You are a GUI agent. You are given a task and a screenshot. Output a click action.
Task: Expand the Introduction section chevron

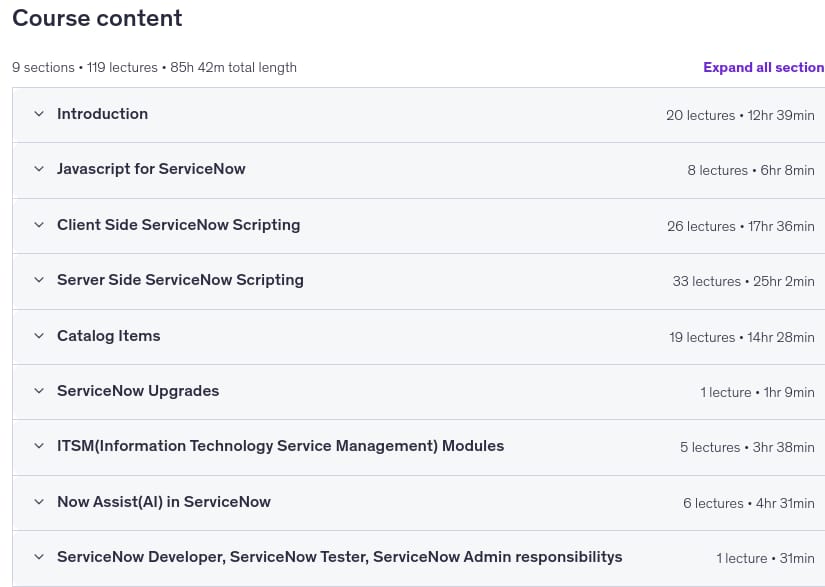[39, 114]
